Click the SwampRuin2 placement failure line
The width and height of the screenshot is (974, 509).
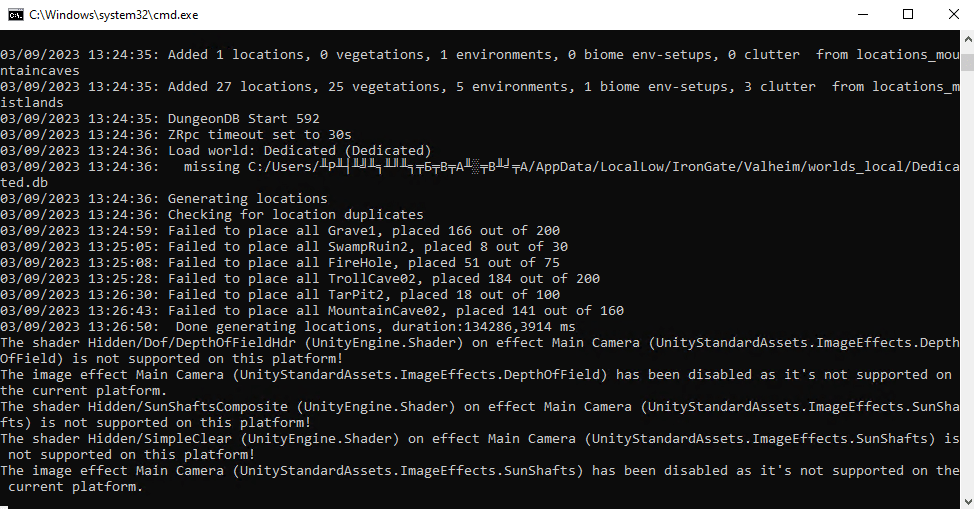pos(368,246)
